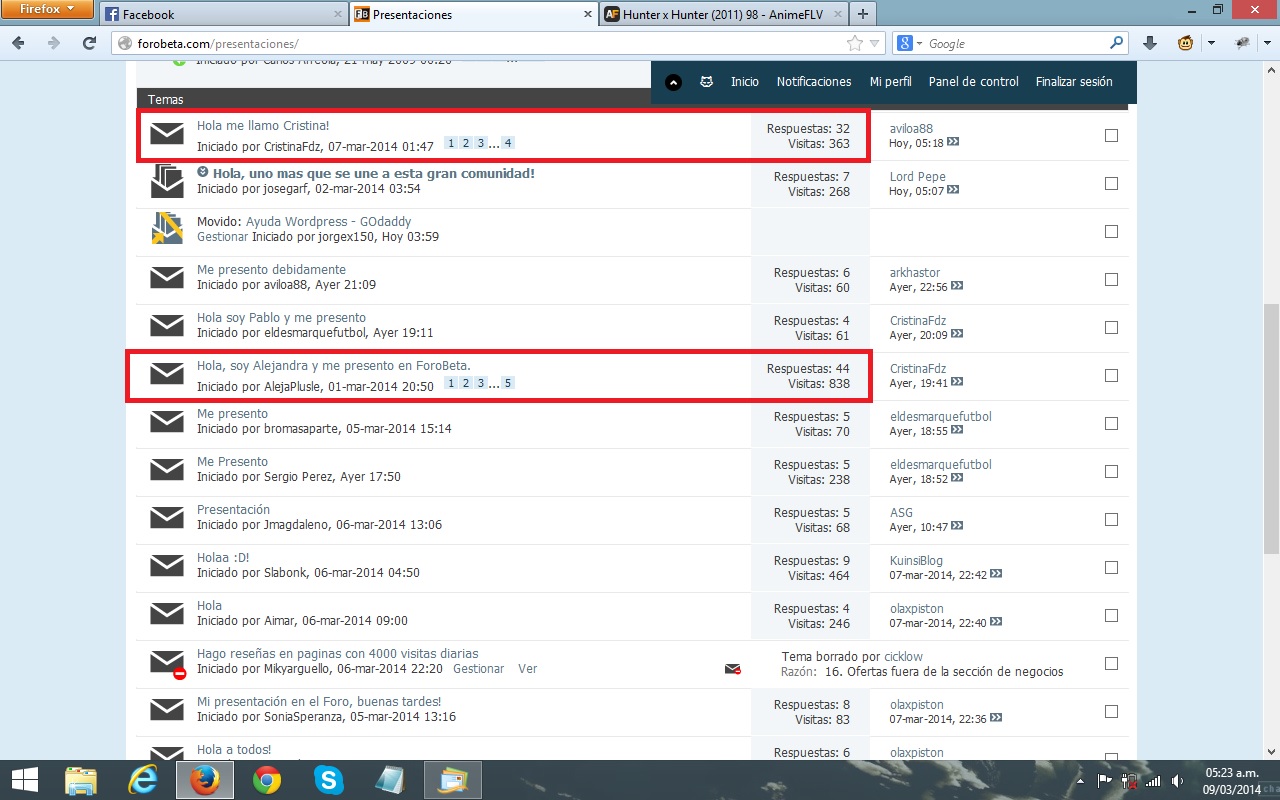1280x800 pixels.
Task: Collapse the forum navigation bar with up-arrow icon
Action: (x=673, y=82)
